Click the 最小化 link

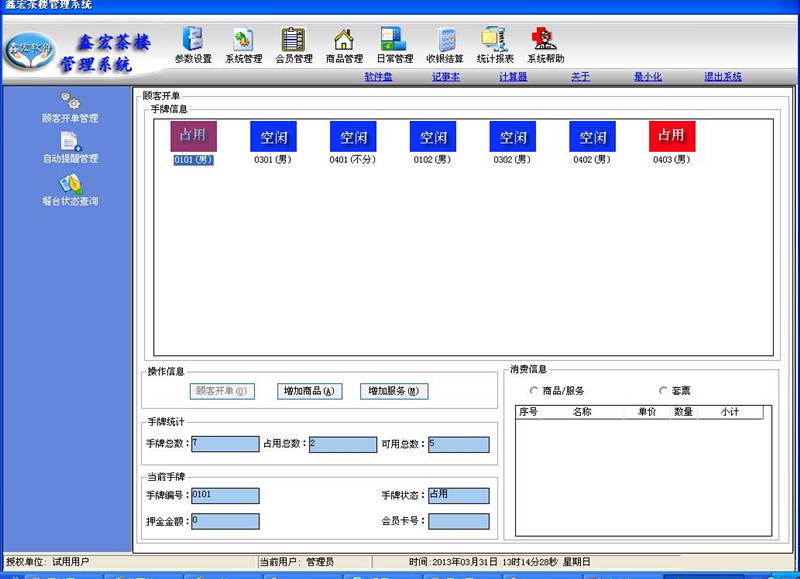tap(647, 77)
